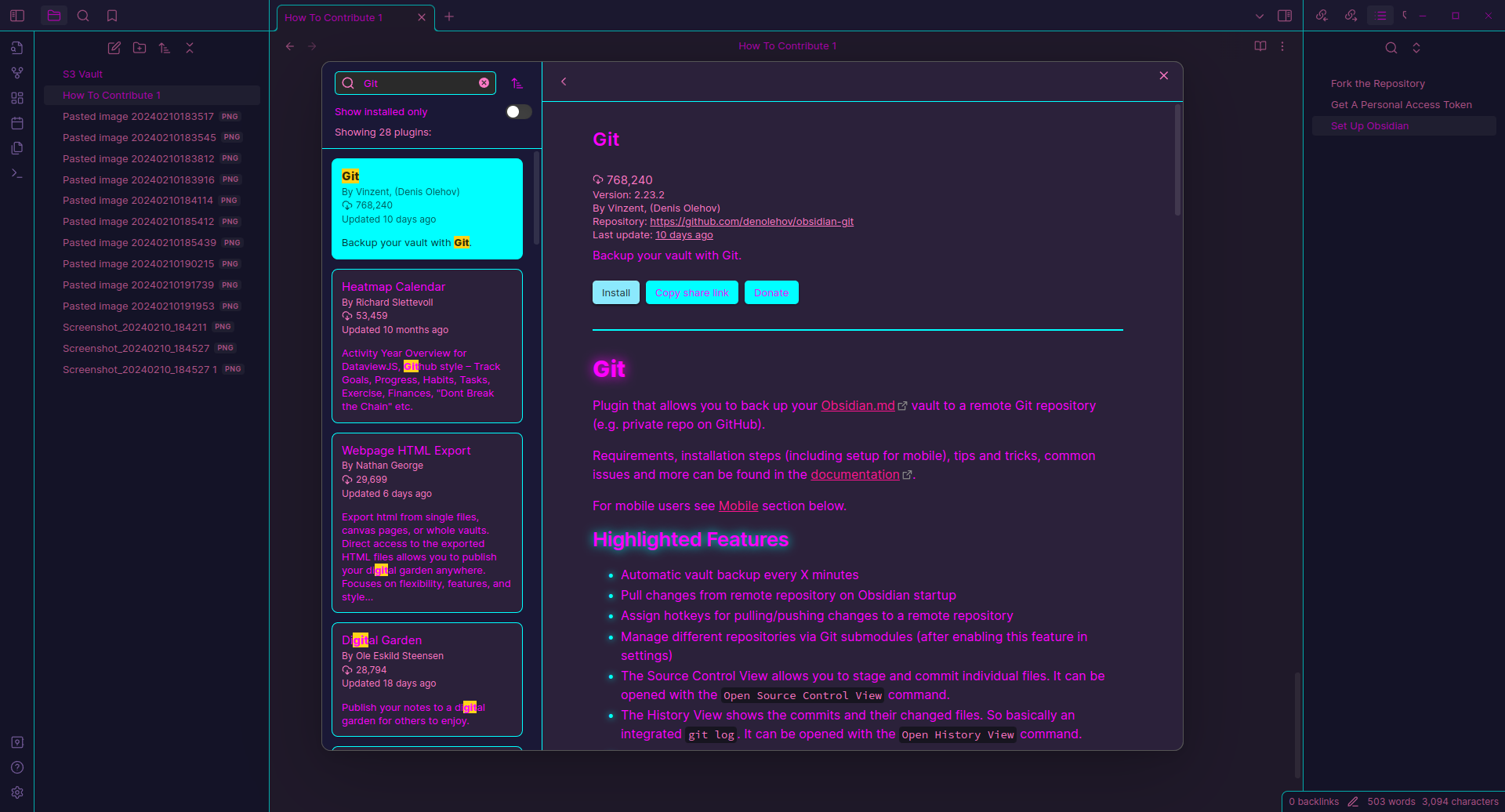Jump to the Mobile section link
Image resolution: width=1505 pixels, height=812 pixels.
738,506
